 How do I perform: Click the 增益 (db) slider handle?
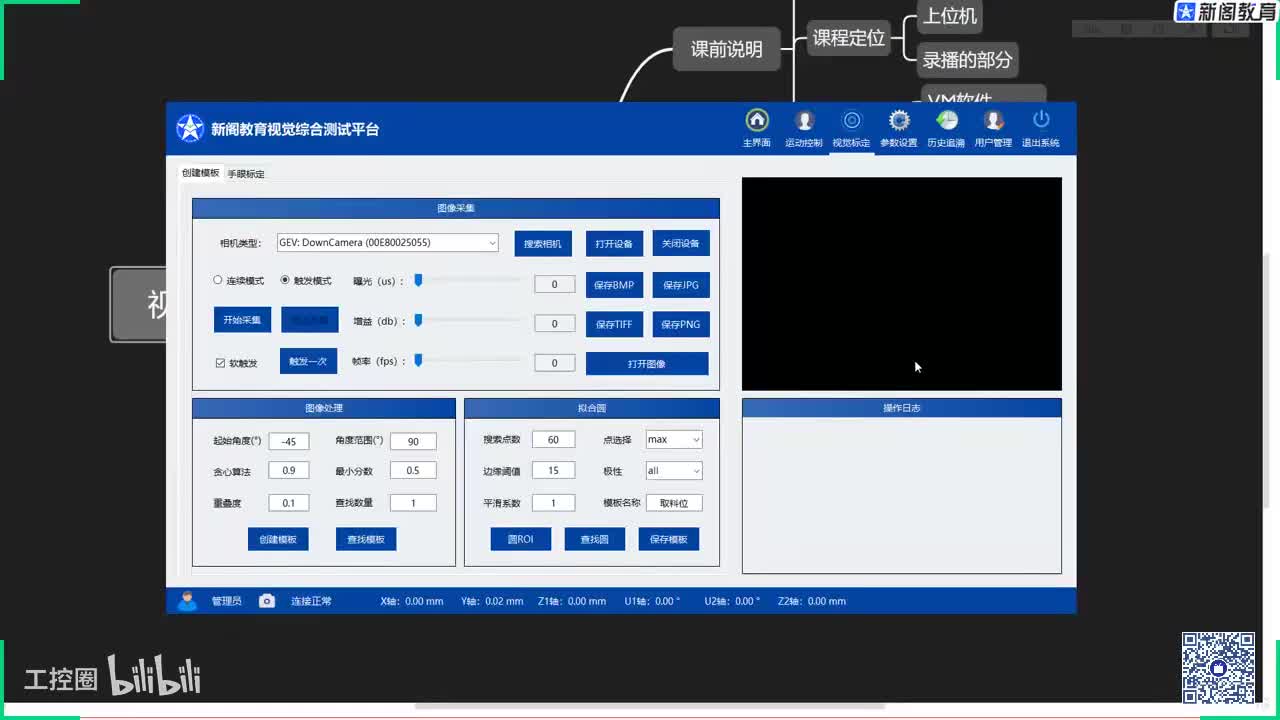419,320
